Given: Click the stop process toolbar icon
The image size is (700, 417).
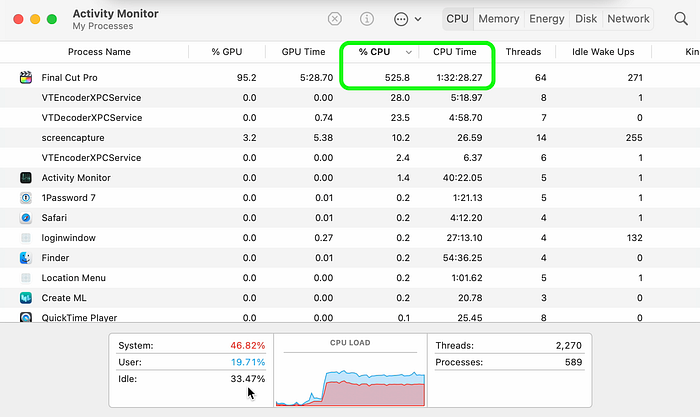Looking at the screenshot, I should click(335, 19).
